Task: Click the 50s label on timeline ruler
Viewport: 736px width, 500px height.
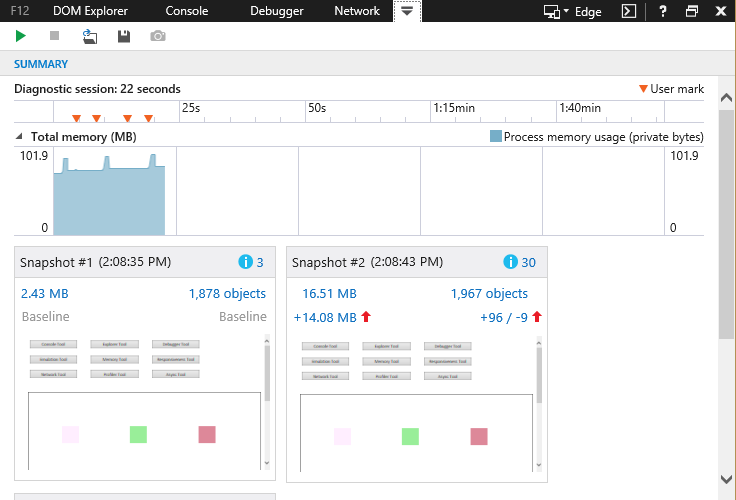Action: 317,108
